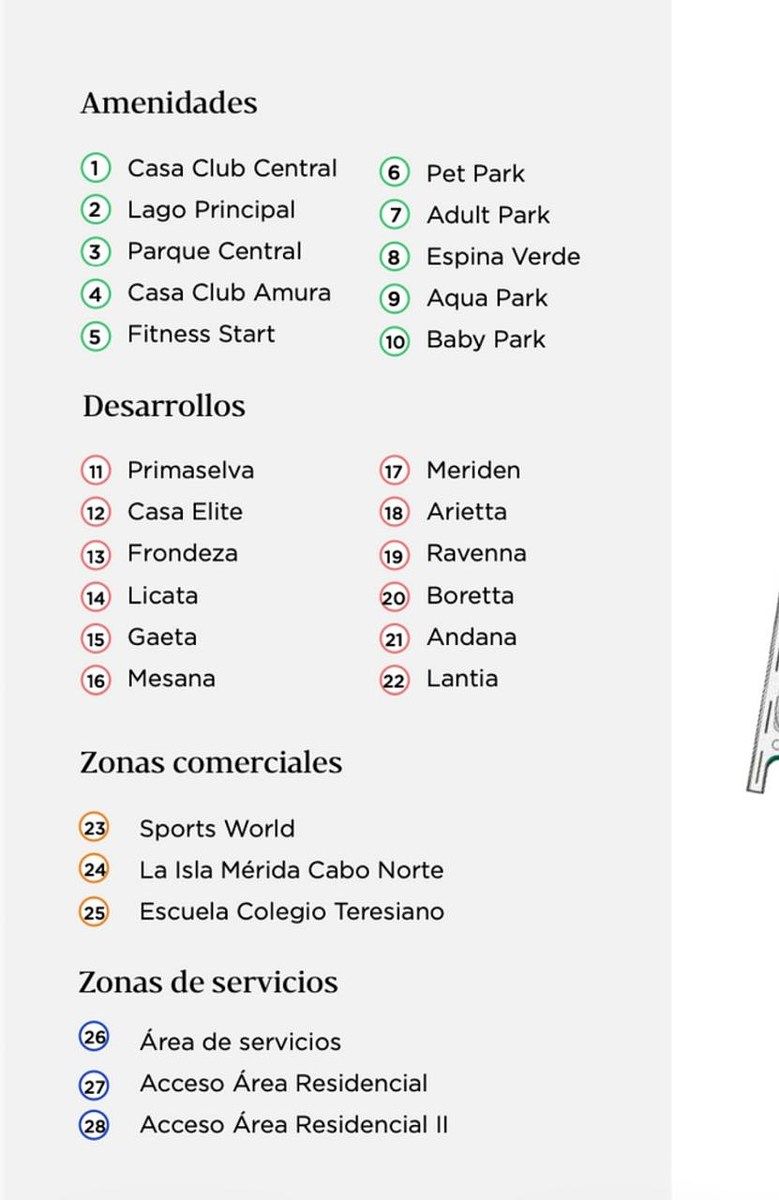Click the green number 1 circle icon
Viewport: 779px width, 1200px height.
[95, 169]
